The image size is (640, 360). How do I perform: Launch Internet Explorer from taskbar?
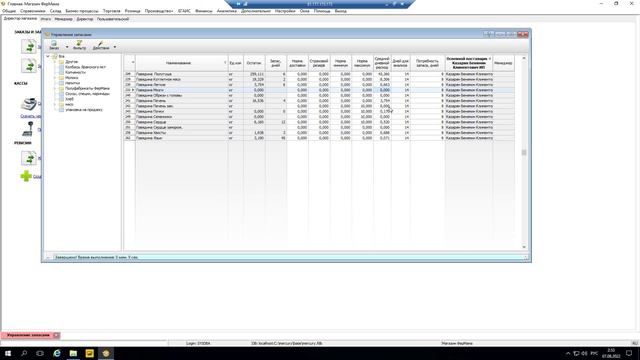tap(57, 353)
